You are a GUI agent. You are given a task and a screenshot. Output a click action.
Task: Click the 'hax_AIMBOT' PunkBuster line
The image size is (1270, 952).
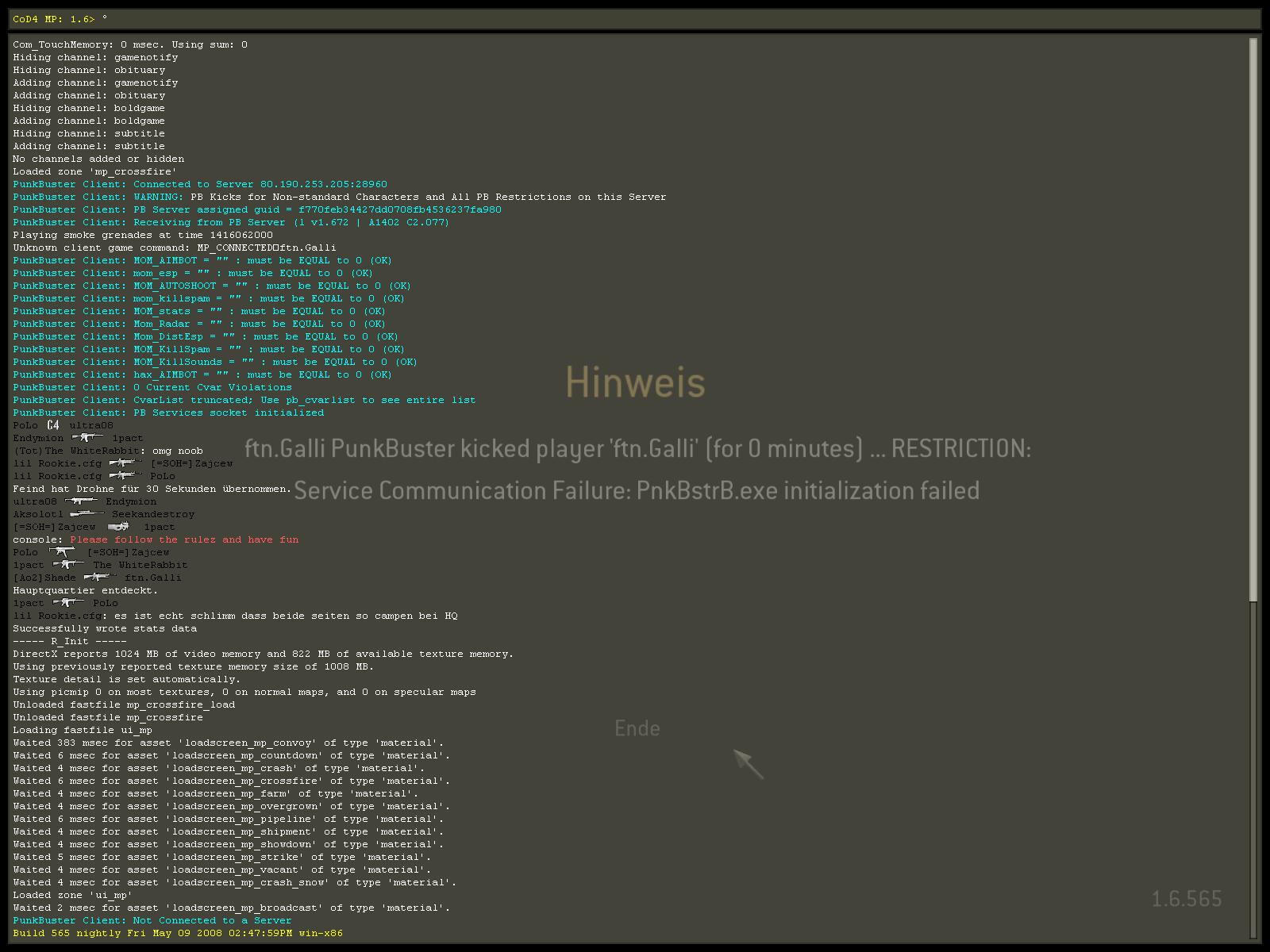[202, 374]
